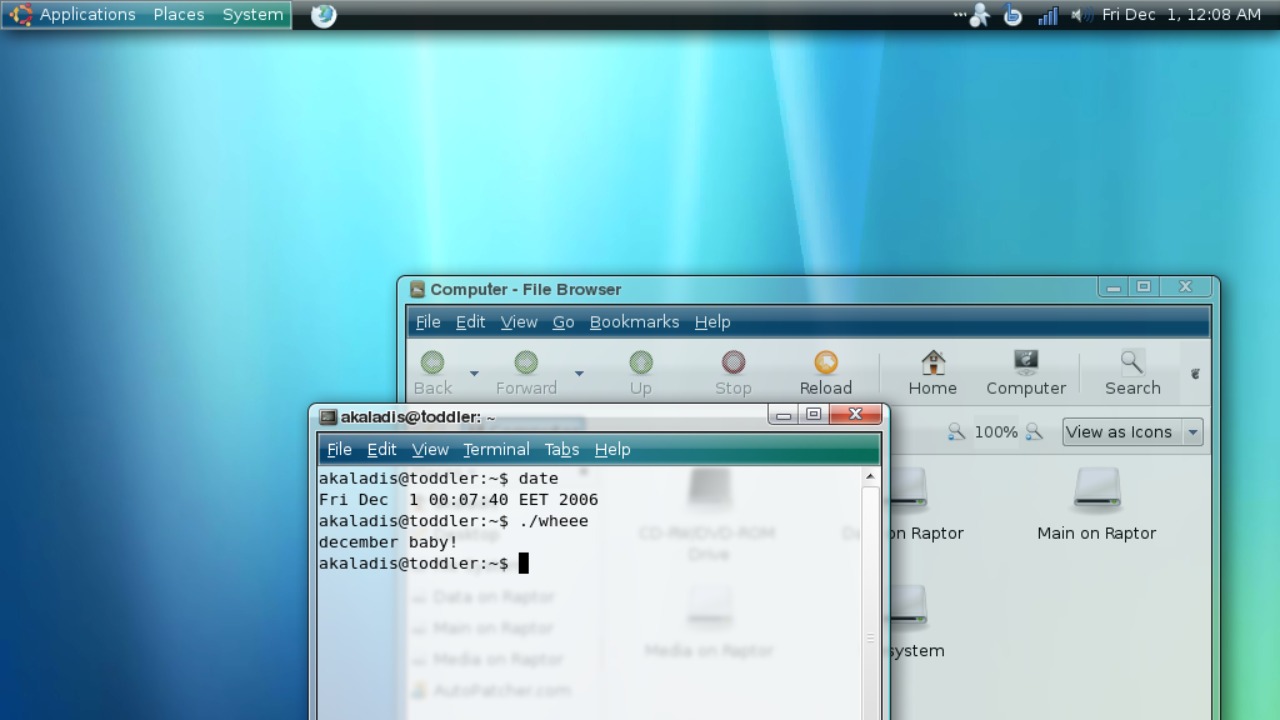
Task: Go to Home folder in File Browser
Action: (x=932, y=373)
